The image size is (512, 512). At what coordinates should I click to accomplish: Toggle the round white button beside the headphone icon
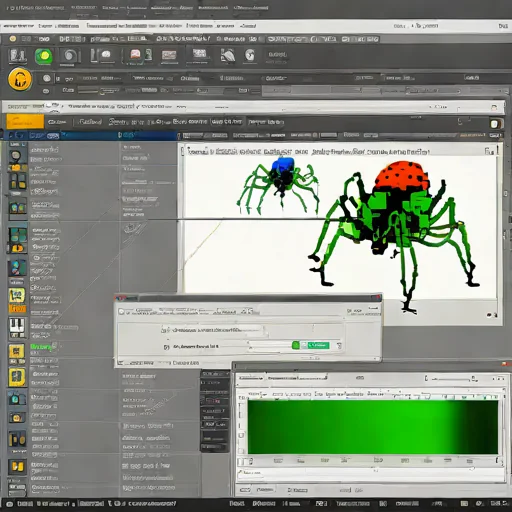(47, 78)
